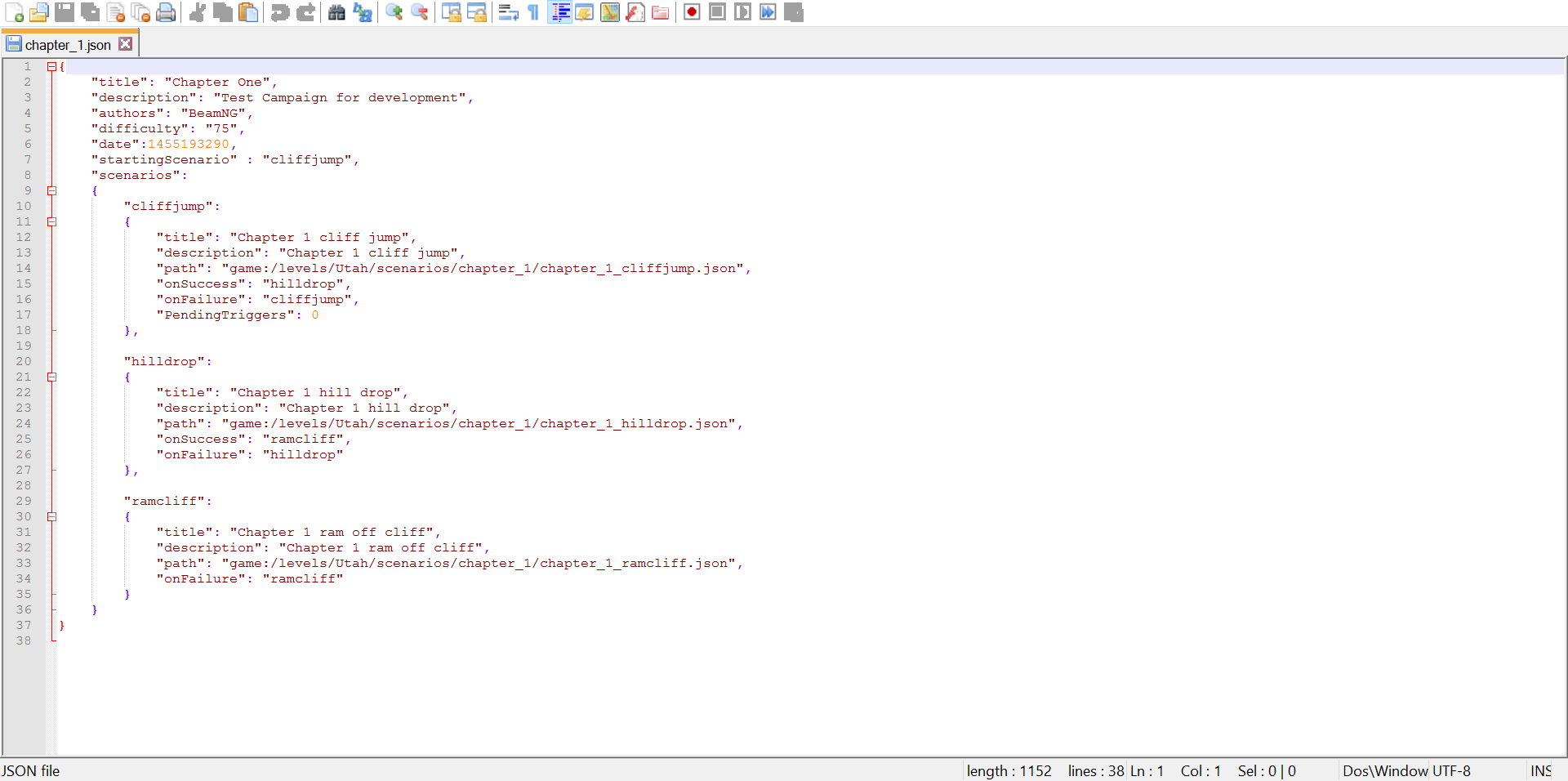The height and width of the screenshot is (781, 1568).
Task: Collapse the root fold on line 1
Action: (x=51, y=66)
